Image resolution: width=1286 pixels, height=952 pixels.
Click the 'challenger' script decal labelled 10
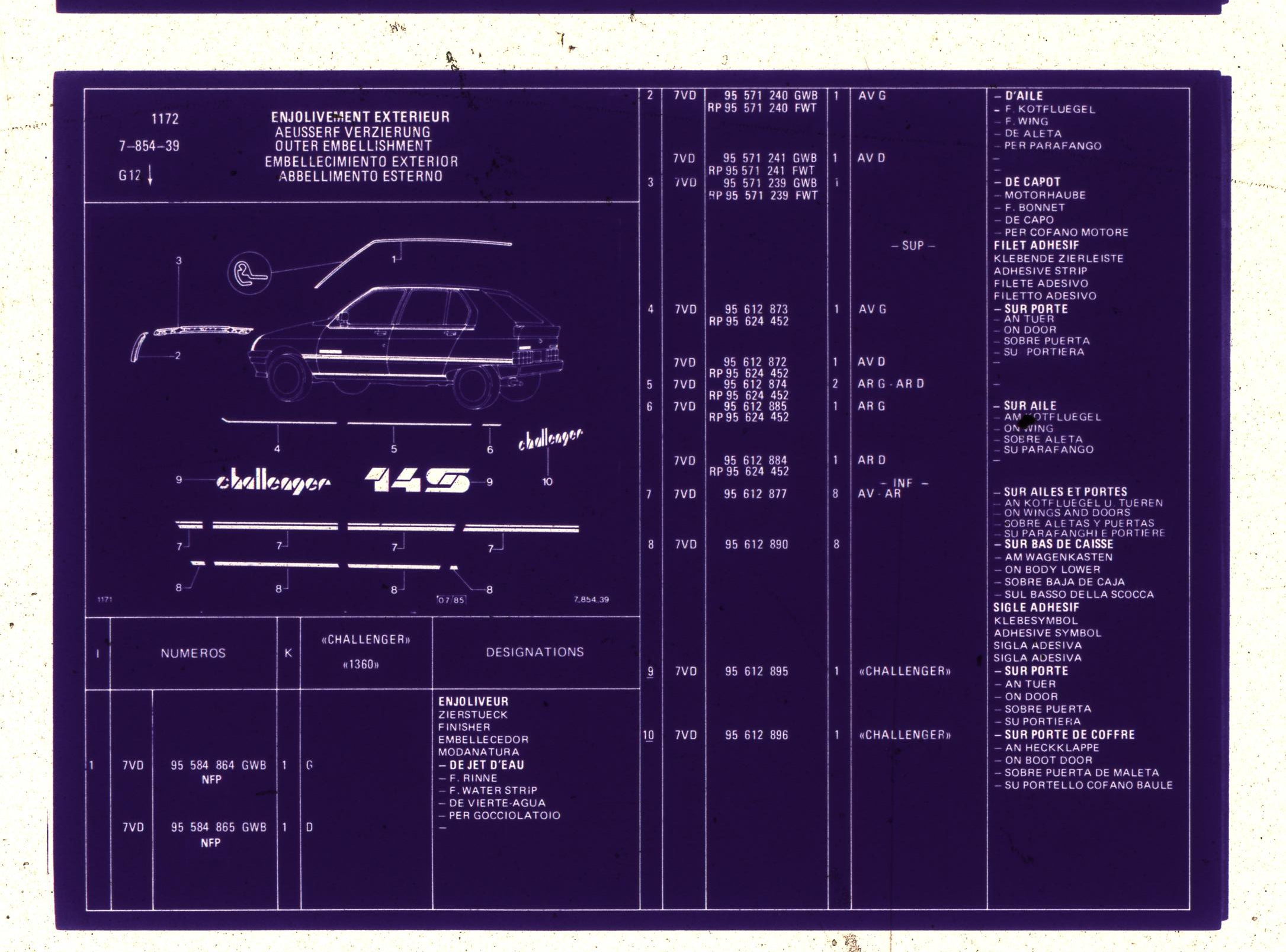(x=550, y=439)
